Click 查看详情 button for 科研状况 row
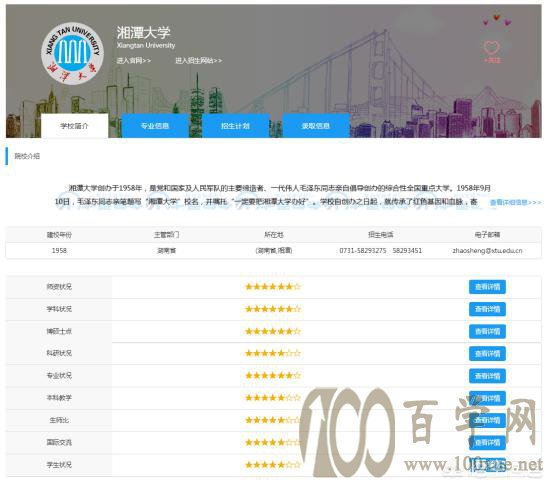The width and height of the screenshot is (554, 488). pyautogui.click(x=487, y=353)
